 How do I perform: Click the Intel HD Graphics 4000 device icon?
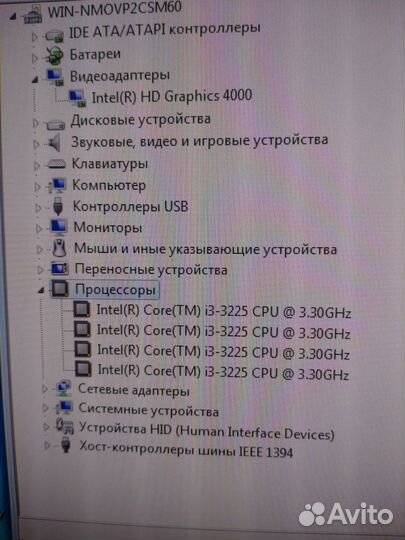point(77,98)
